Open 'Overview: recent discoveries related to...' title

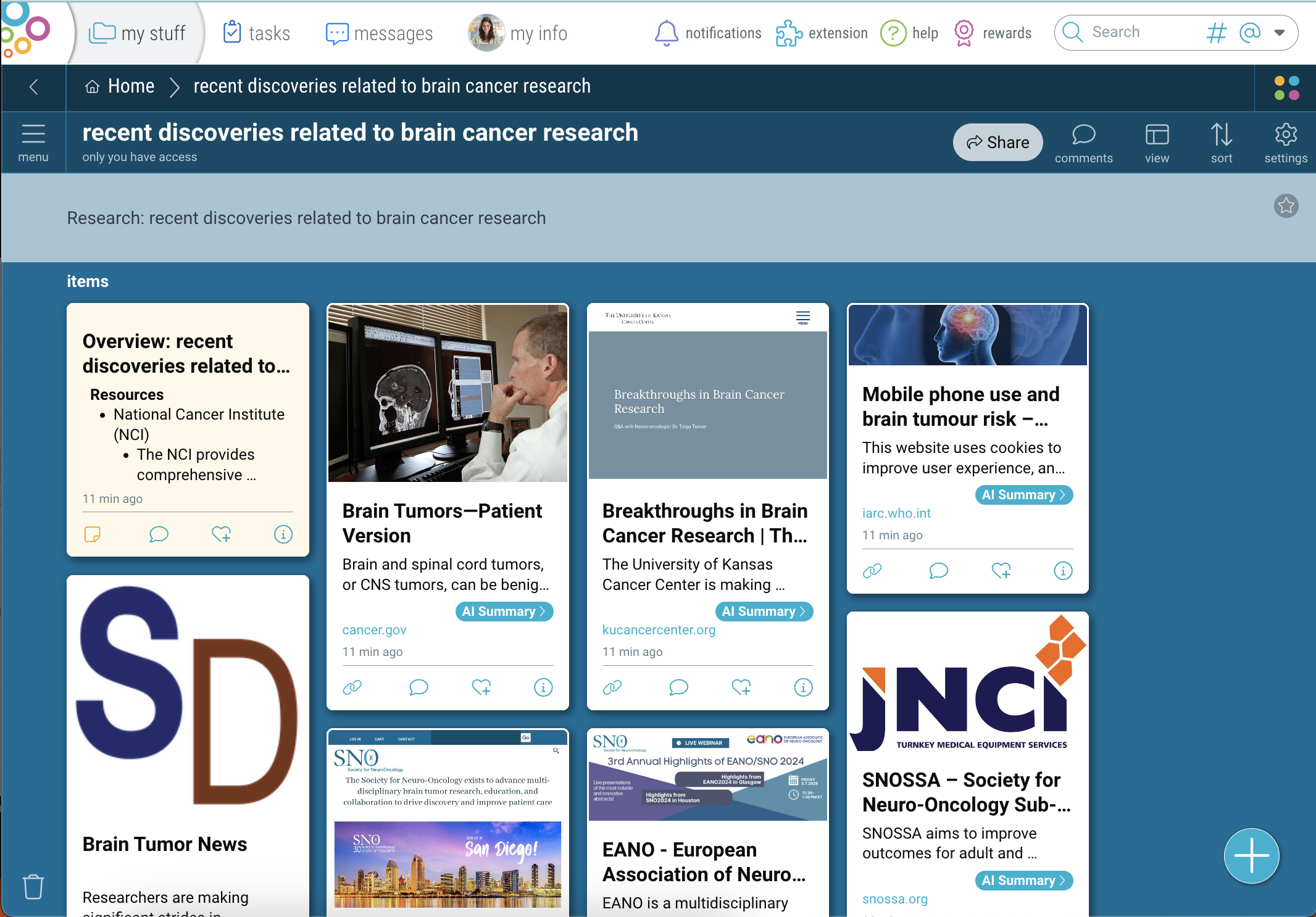pos(186,354)
